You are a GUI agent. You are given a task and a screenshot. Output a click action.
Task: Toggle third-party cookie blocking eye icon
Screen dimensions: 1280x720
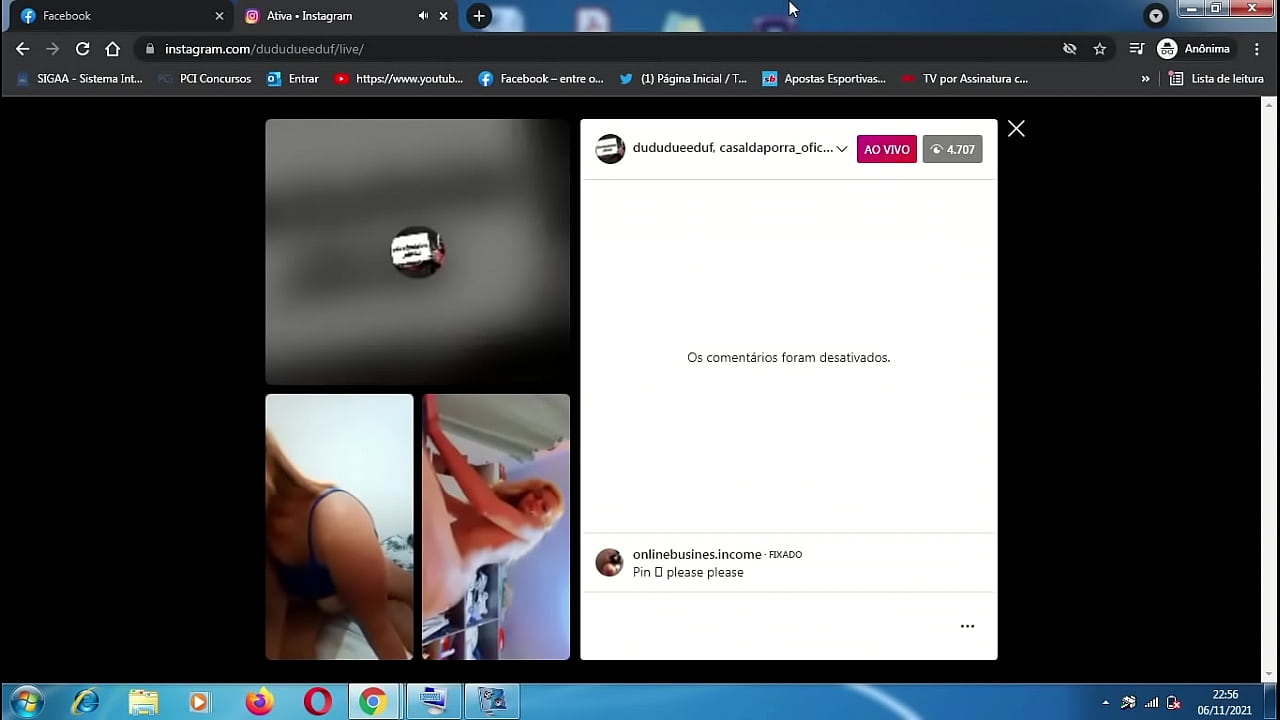coord(1070,49)
